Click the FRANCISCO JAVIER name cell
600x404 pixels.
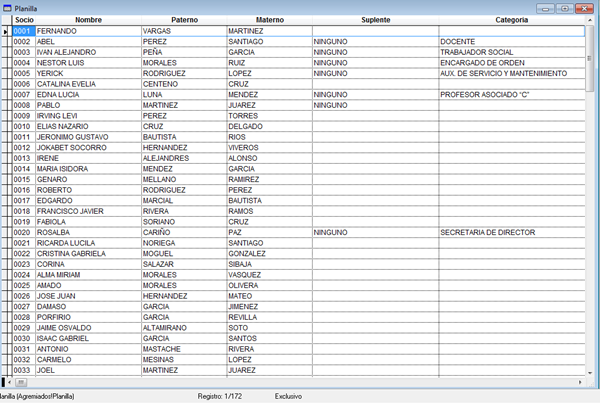coord(88,211)
